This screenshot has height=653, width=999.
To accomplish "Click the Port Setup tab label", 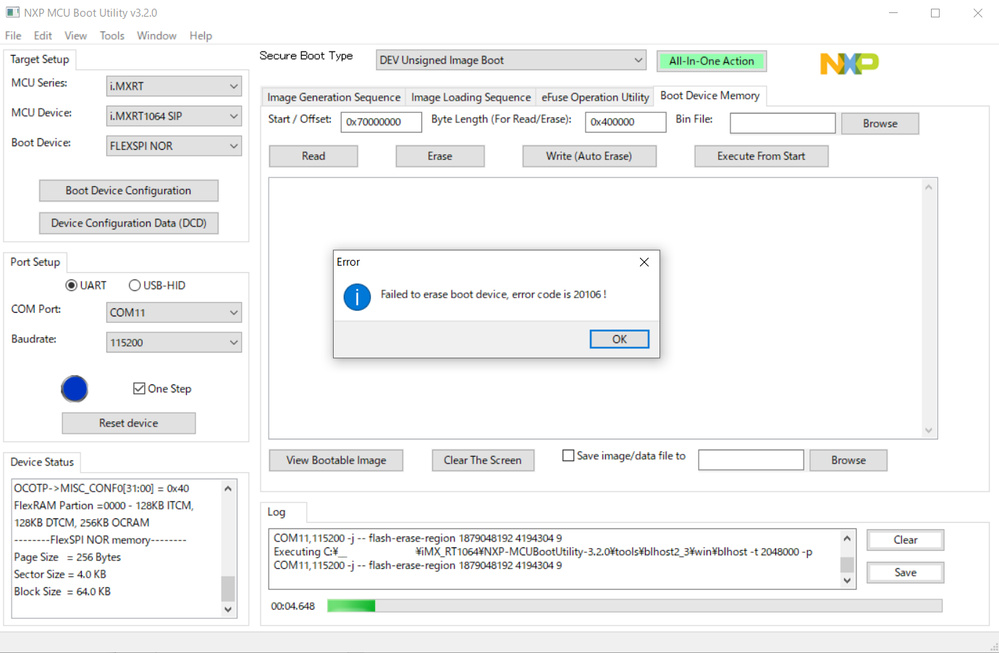I will point(35,262).
